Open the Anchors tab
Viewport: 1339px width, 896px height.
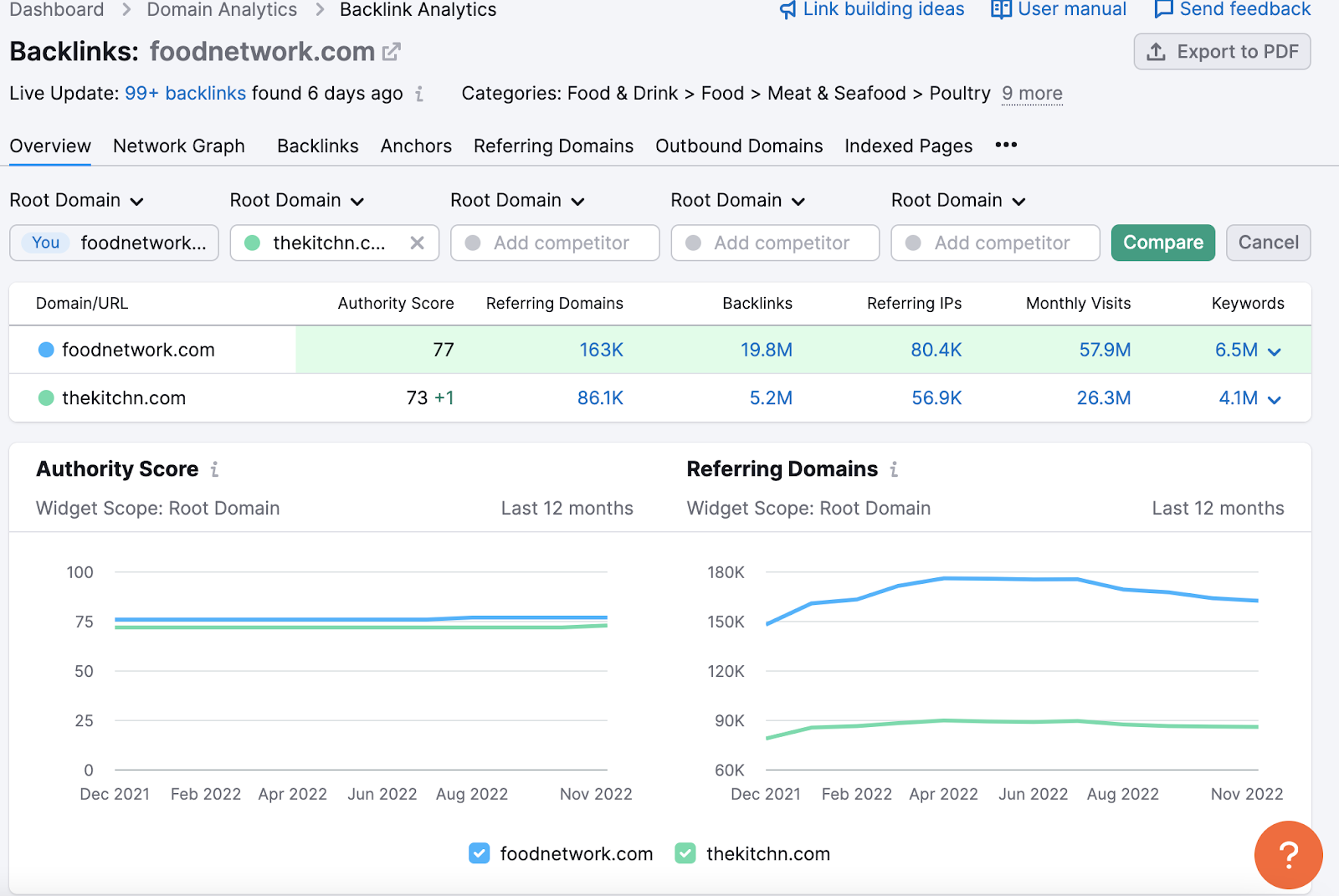pos(416,146)
